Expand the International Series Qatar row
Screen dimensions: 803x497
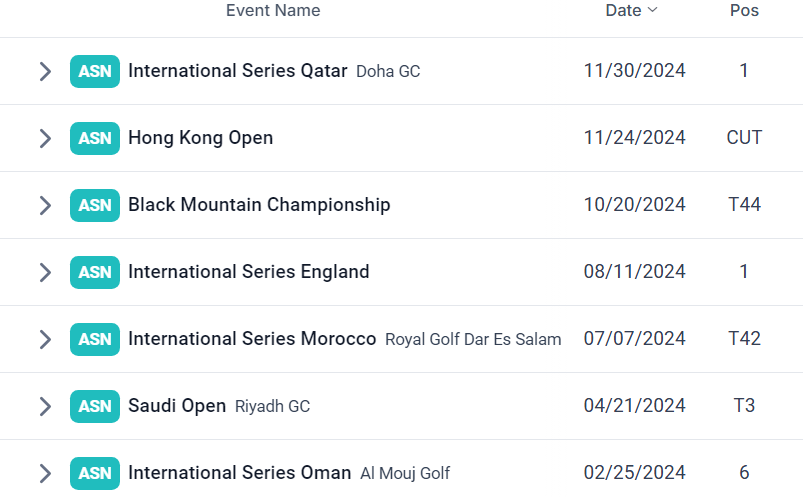(x=45, y=71)
